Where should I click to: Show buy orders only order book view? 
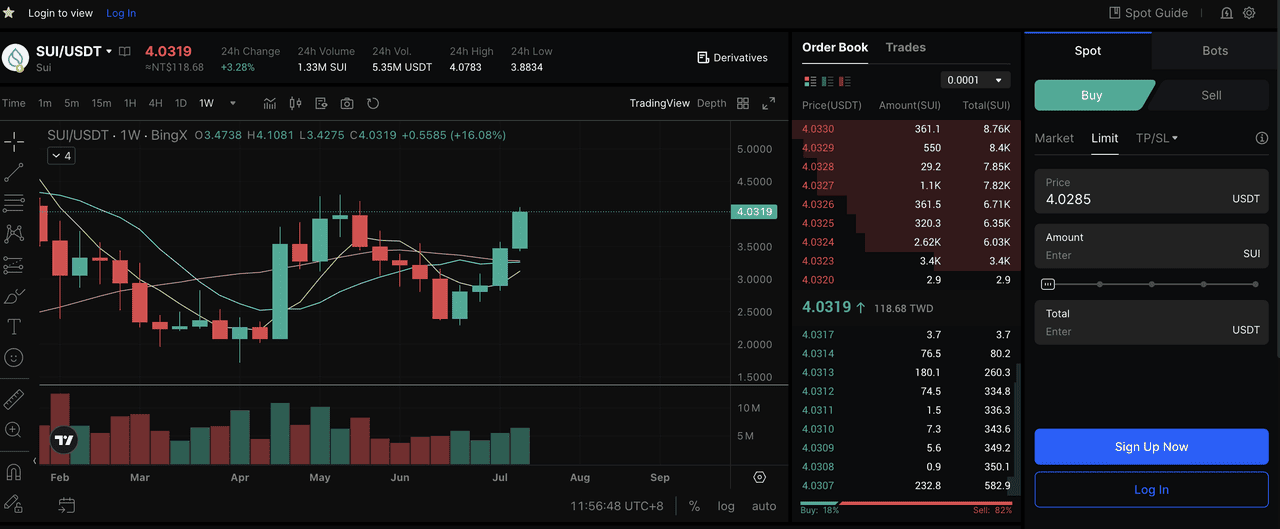click(827, 81)
